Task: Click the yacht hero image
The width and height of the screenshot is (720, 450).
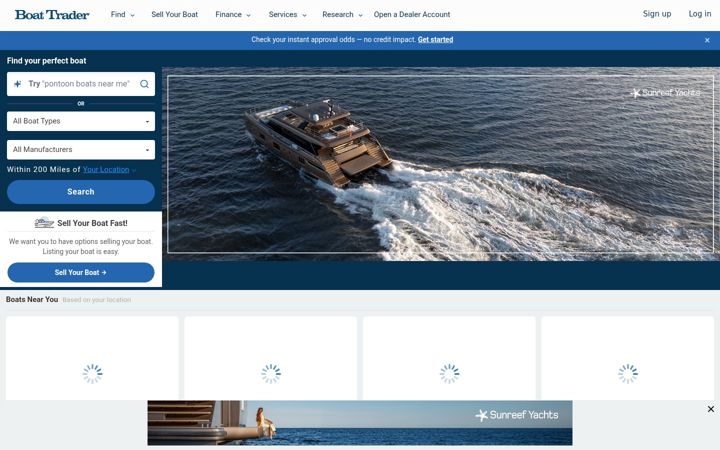Action: (x=441, y=164)
